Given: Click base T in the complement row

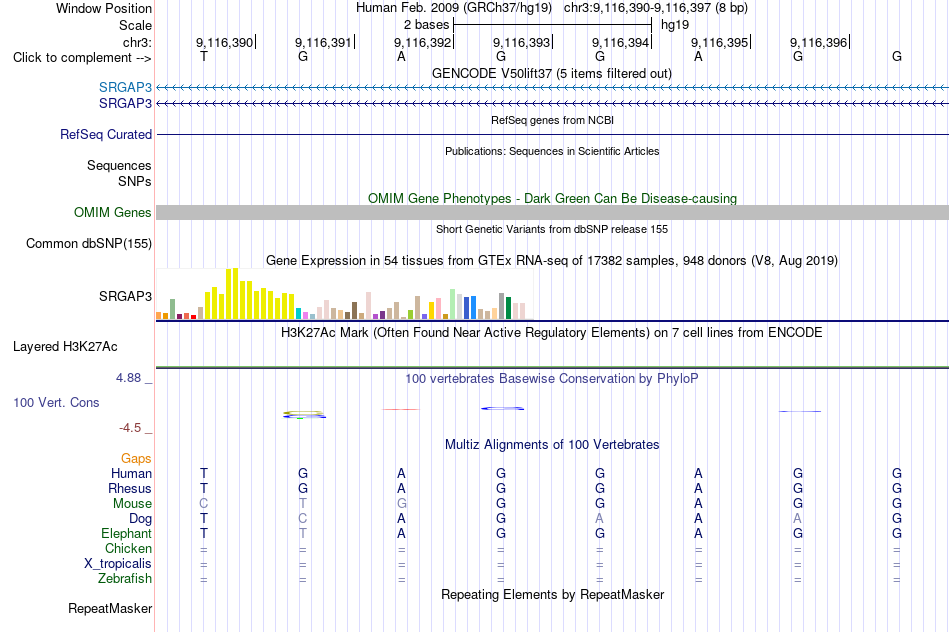Looking at the screenshot, I should point(204,57).
